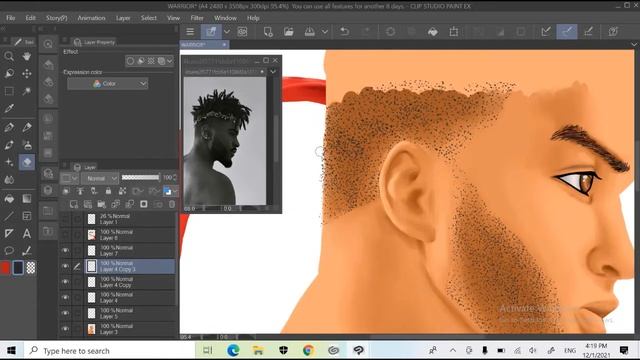Image resolution: width=640 pixels, height=360 pixels.
Task: Select the Hand move-canvas tool
Action: tap(27, 56)
